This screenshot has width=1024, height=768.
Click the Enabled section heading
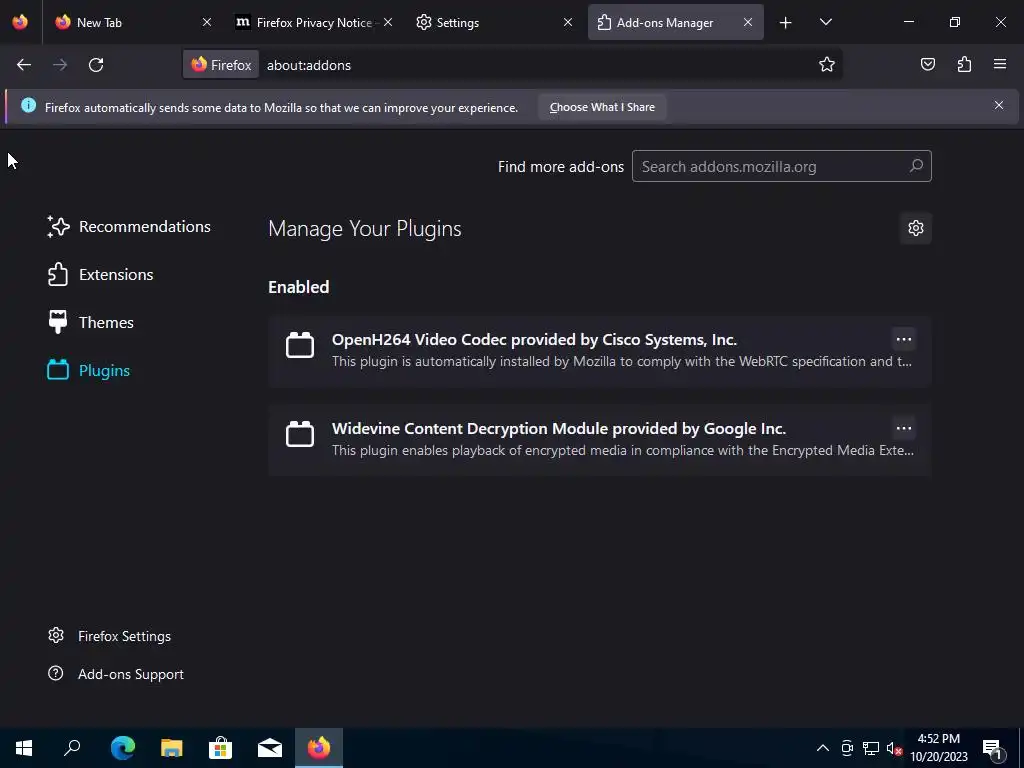pos(298,287)
